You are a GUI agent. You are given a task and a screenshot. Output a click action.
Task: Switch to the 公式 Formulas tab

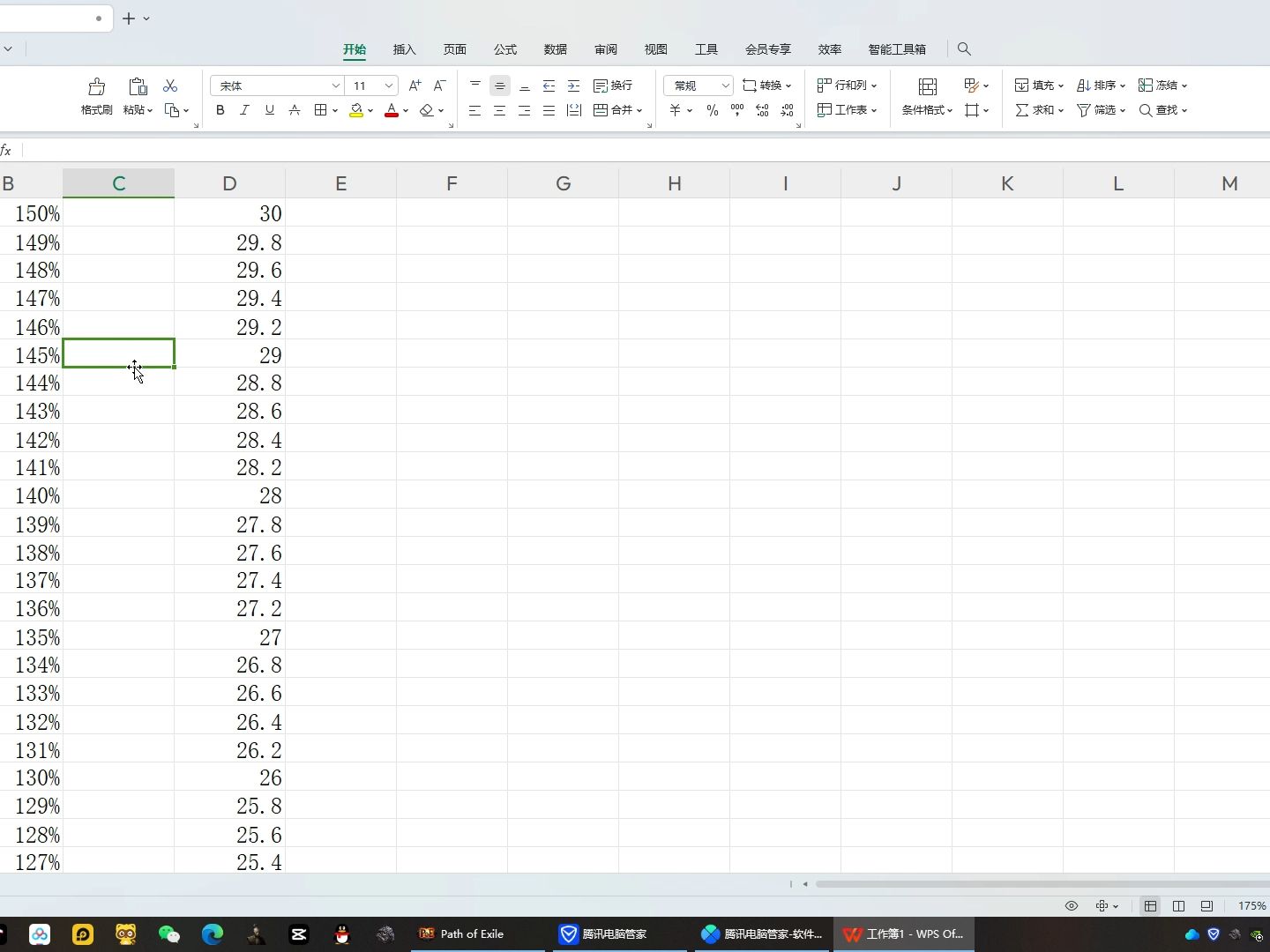coord(504,49)
